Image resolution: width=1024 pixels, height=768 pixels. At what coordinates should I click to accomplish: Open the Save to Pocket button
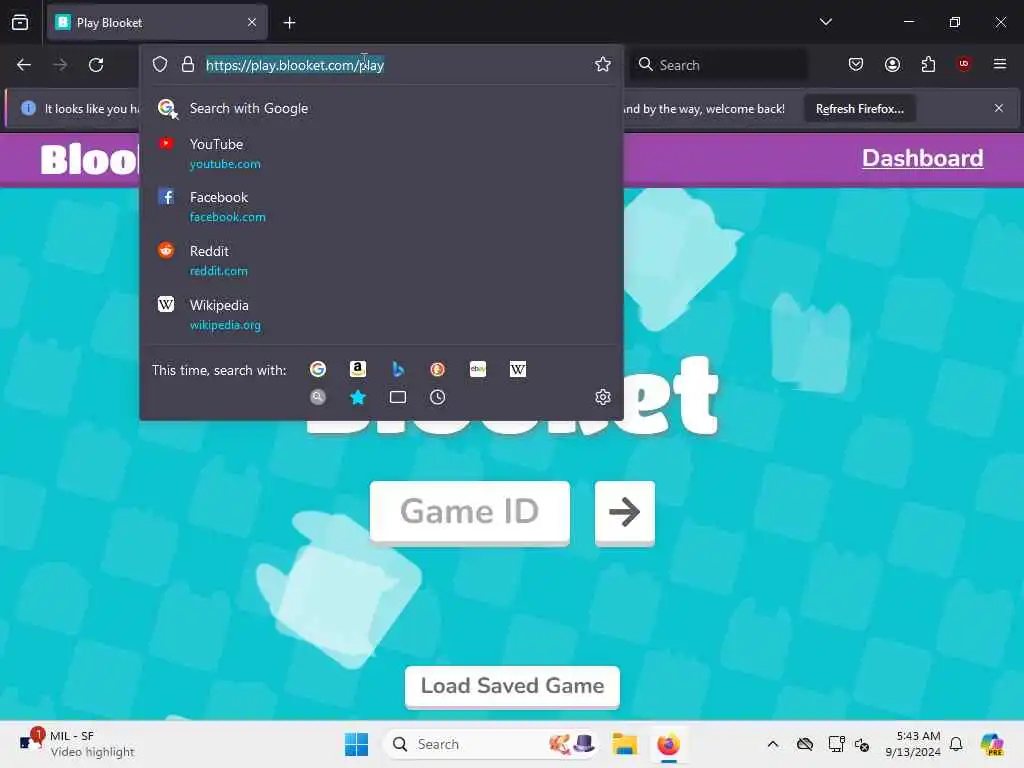(856, 64)
